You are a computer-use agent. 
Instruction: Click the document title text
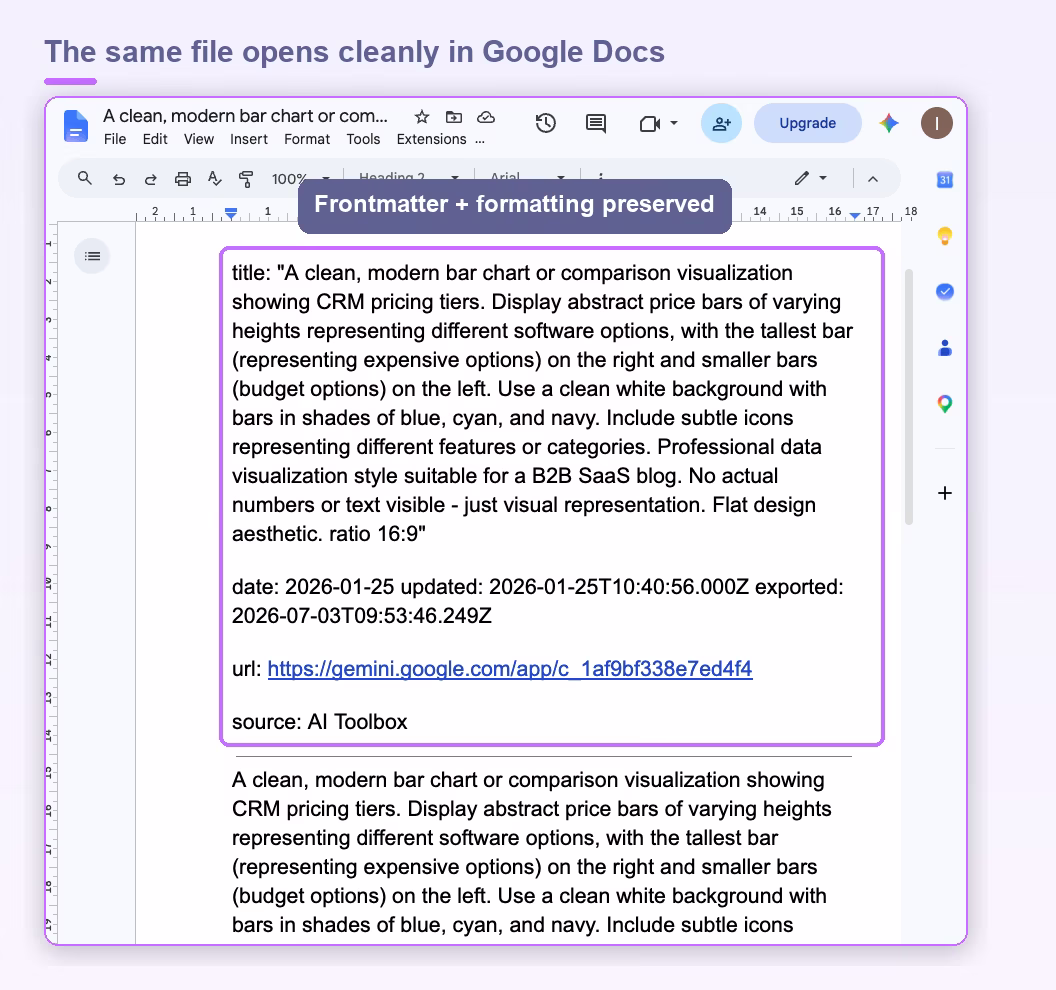click(x=245, y=116)
